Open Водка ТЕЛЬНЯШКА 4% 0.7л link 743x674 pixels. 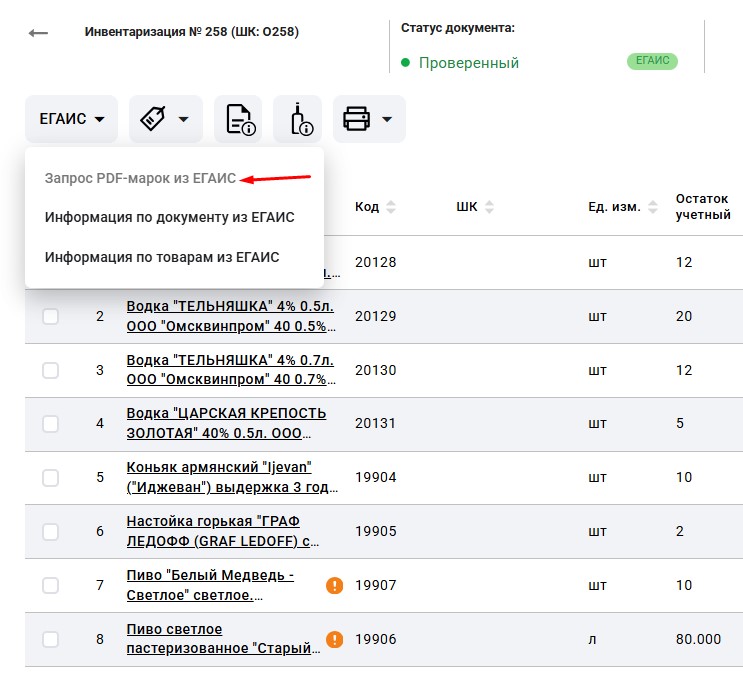(x=231, y=370)
